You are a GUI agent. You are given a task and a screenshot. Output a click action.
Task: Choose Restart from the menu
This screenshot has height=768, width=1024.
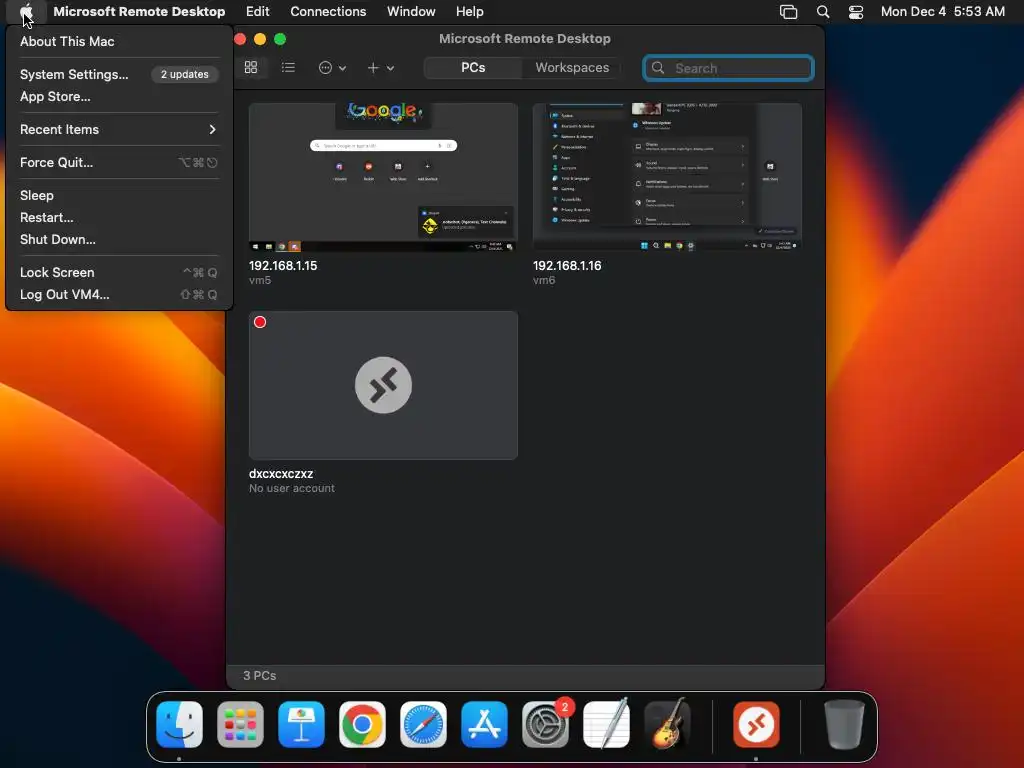pos(119,217)
